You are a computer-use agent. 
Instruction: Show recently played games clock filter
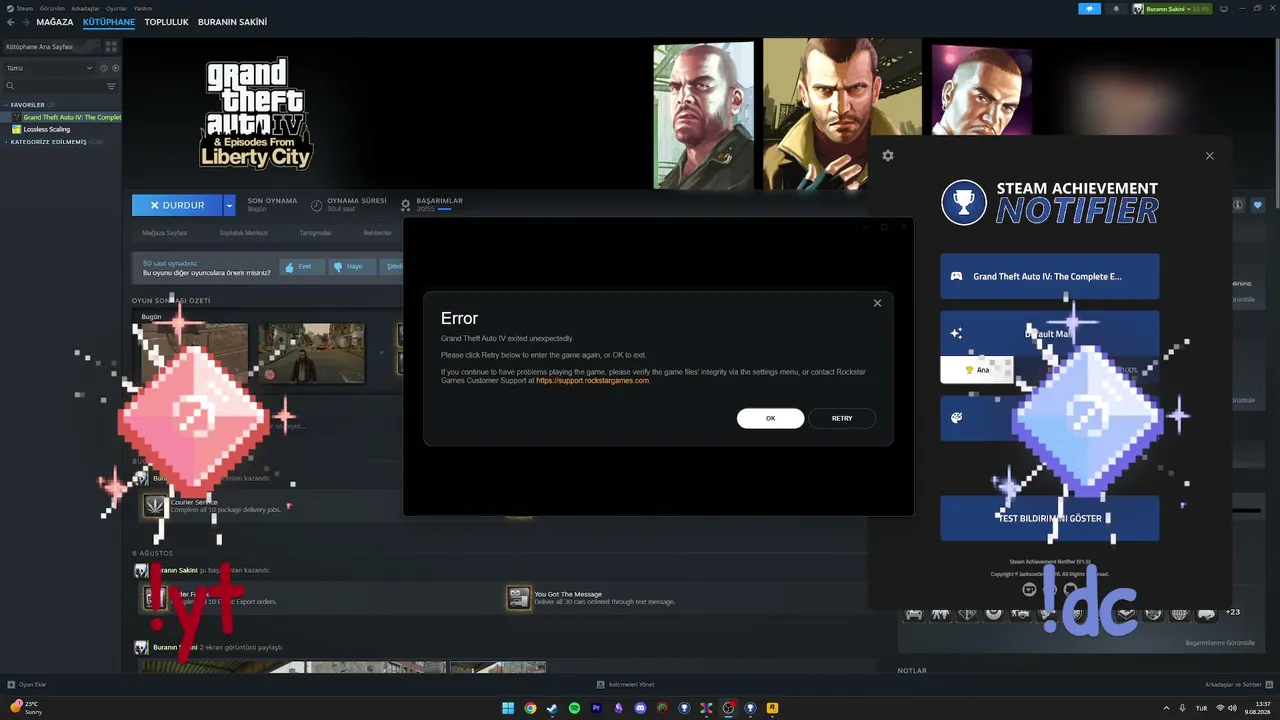tap(103, 68)
